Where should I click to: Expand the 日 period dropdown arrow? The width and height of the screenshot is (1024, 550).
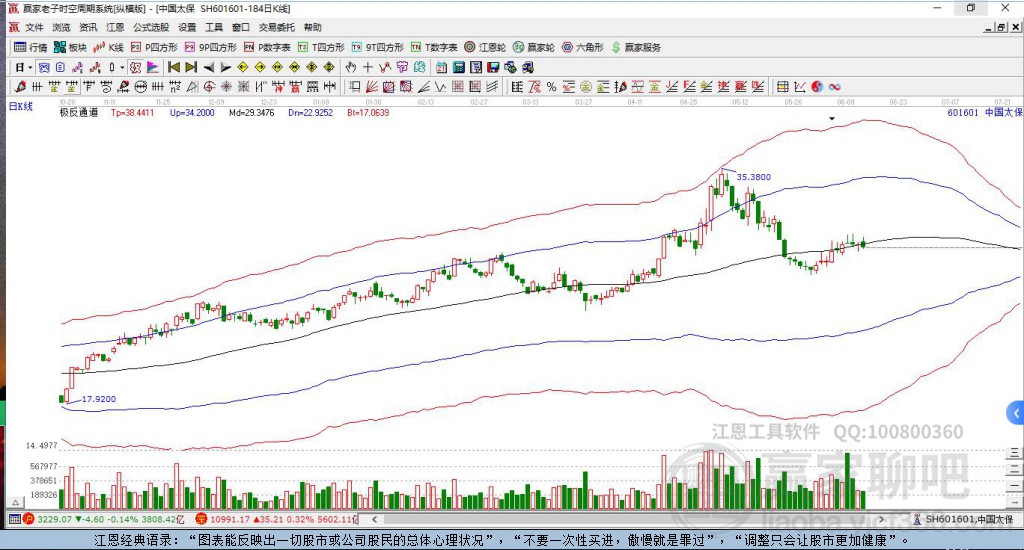click(x=30, y=67)
